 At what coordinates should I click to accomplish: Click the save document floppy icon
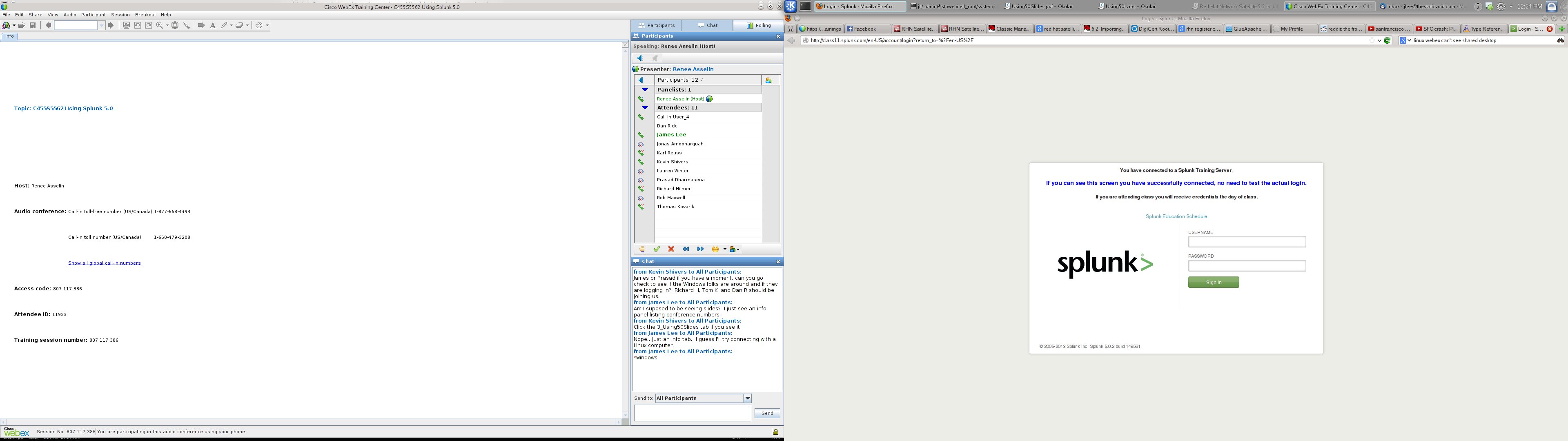(33, 26)
